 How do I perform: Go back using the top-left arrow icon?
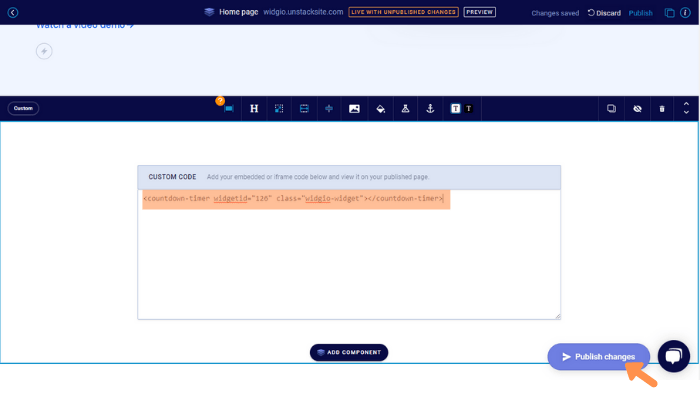(12, 13)
